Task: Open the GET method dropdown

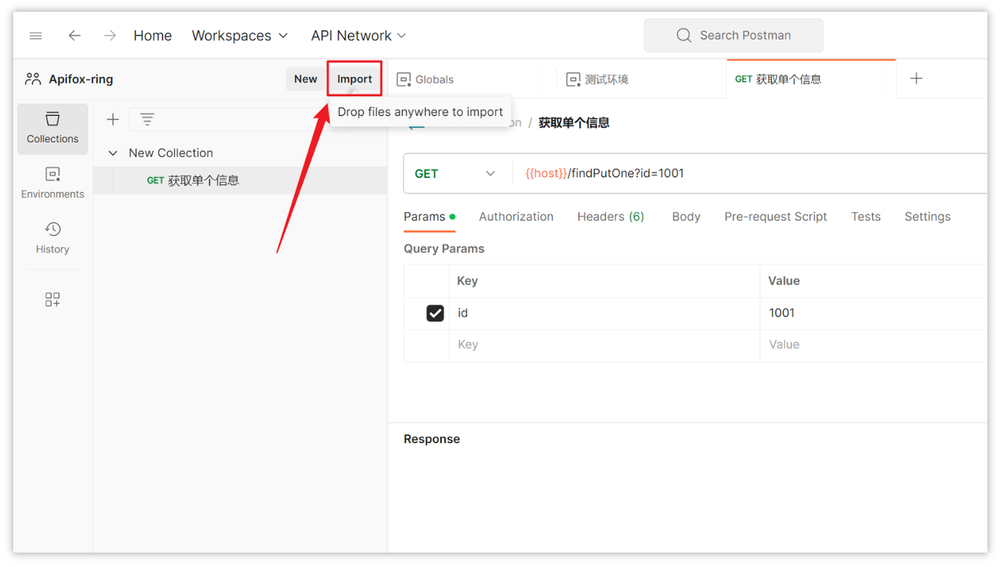Action: (x=455, y=173)
